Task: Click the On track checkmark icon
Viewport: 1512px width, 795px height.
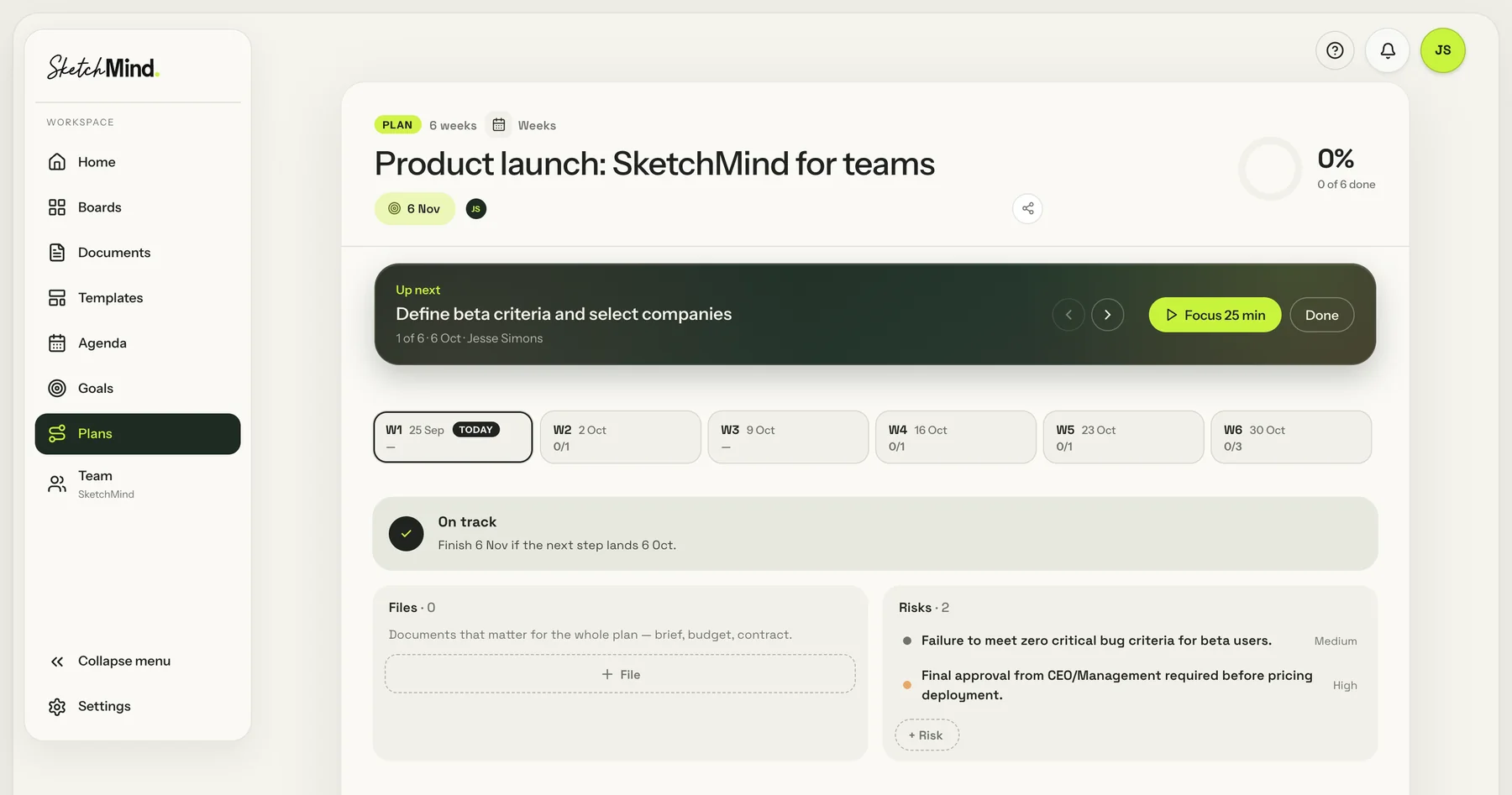Action: (x=407, y=534)
